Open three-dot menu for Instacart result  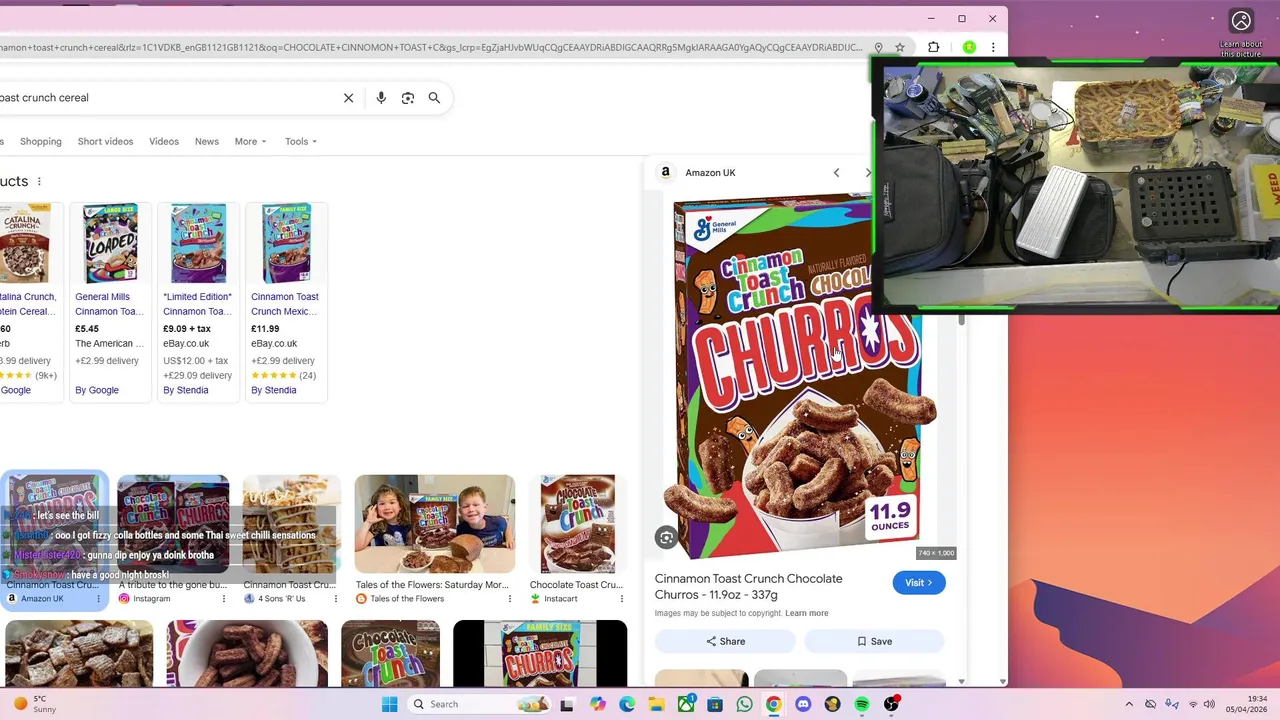621,599
